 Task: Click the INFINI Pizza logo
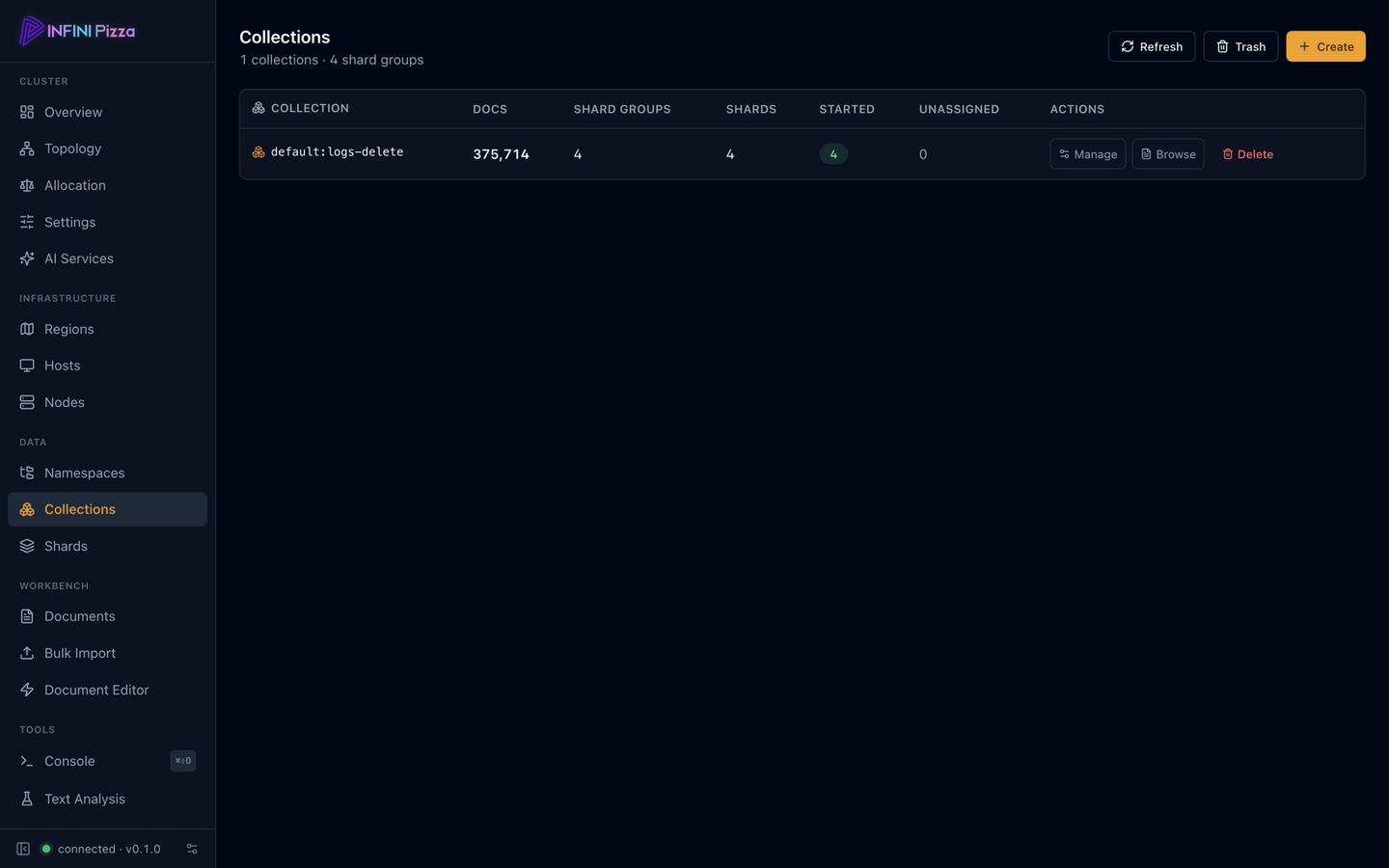coord(77,31)
